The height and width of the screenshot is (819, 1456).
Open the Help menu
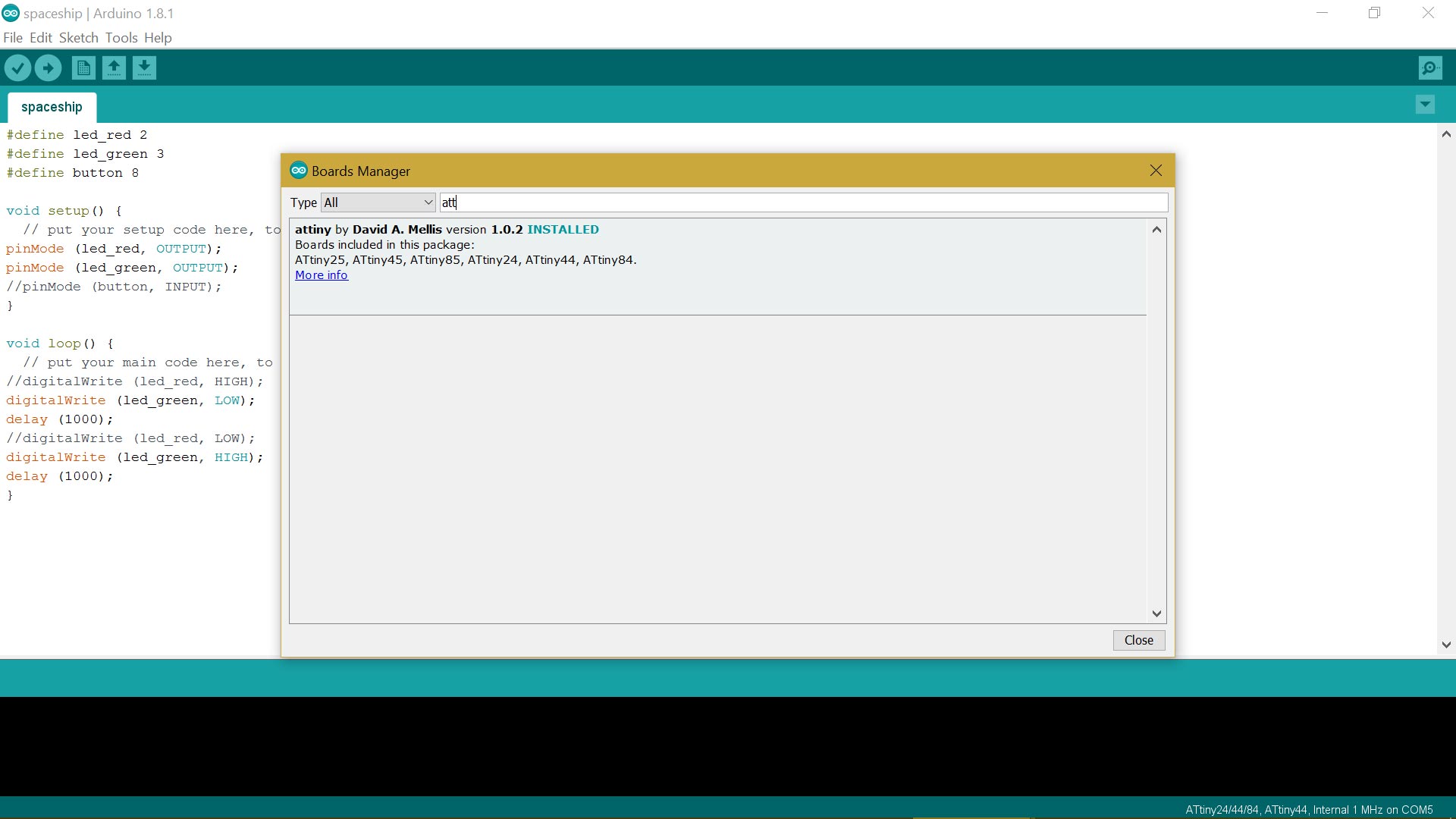point(158,38)
